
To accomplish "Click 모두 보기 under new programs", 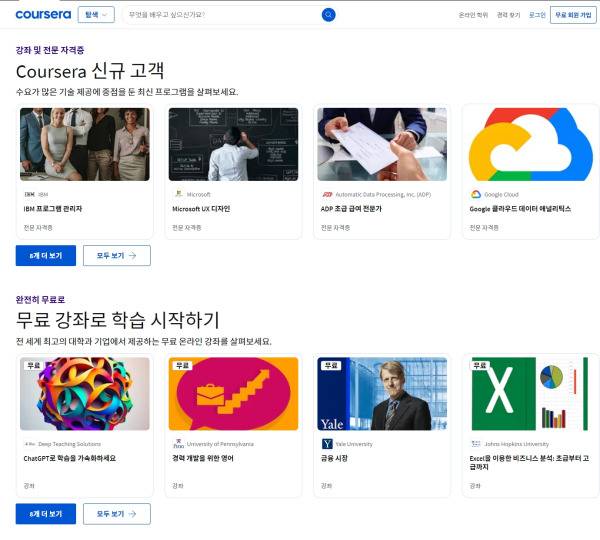I will 116,256.
